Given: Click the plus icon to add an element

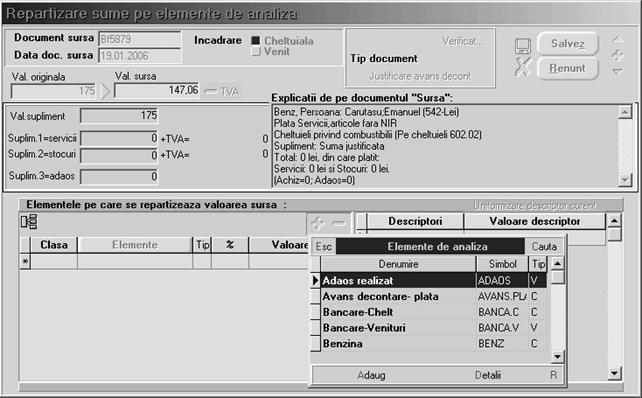Looking at the screenshot, I should click(318, 223).
